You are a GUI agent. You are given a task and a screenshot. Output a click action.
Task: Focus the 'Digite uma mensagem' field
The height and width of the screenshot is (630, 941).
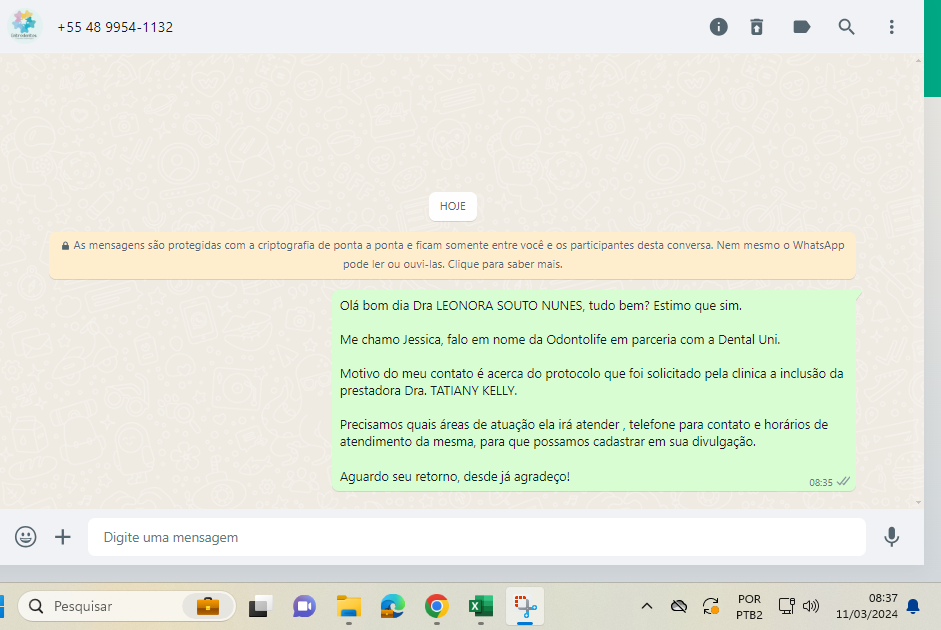tap(477, 537)
